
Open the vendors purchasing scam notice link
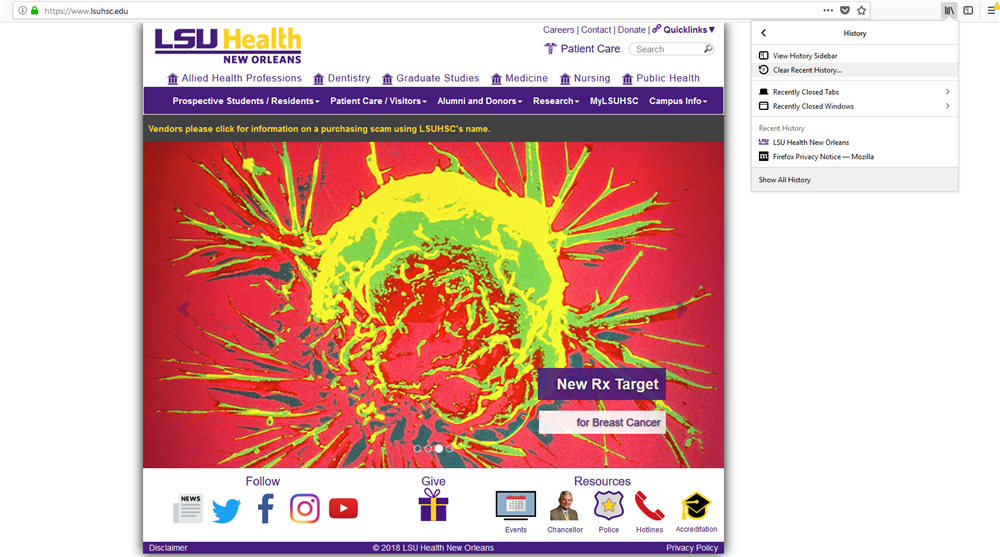[x=319, y=129]
